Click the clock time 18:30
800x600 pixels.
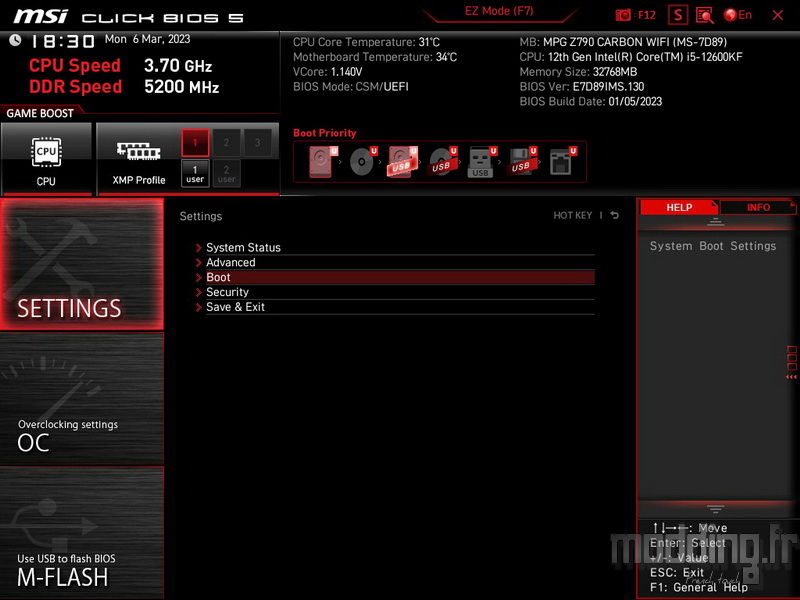point(63,41)
